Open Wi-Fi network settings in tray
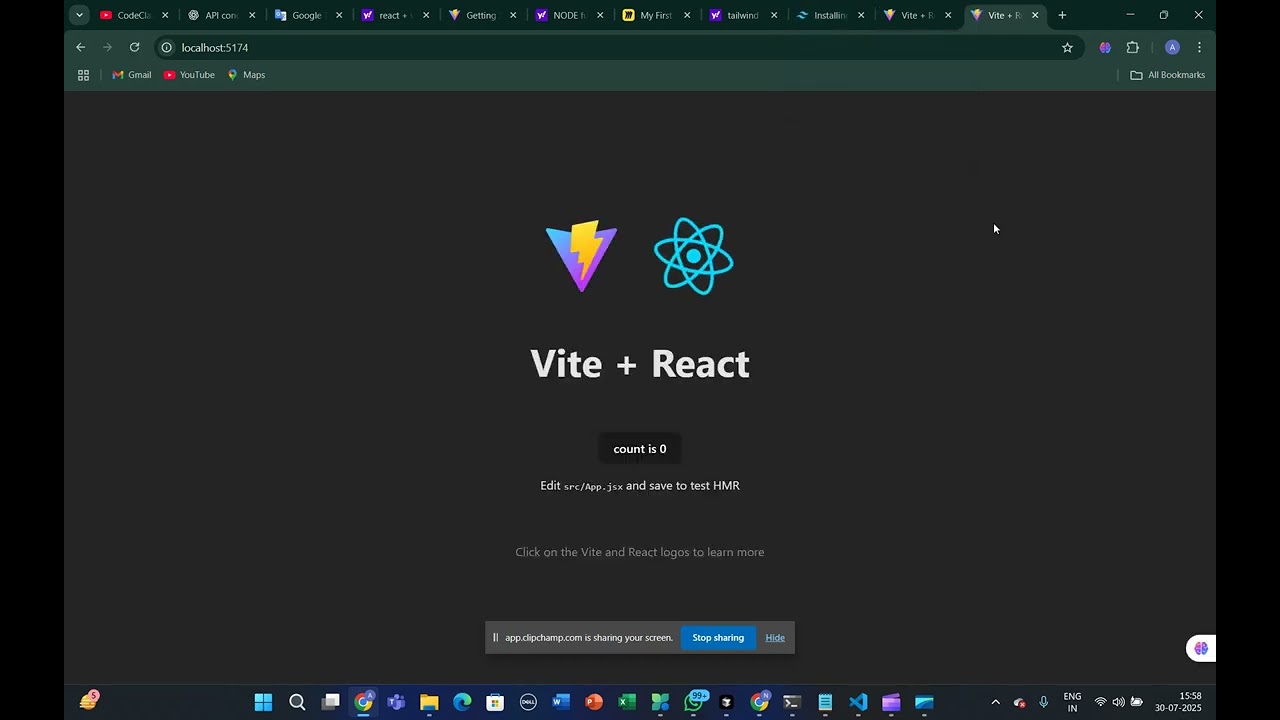The image size is (1280, 720). tap(1100, 702)
